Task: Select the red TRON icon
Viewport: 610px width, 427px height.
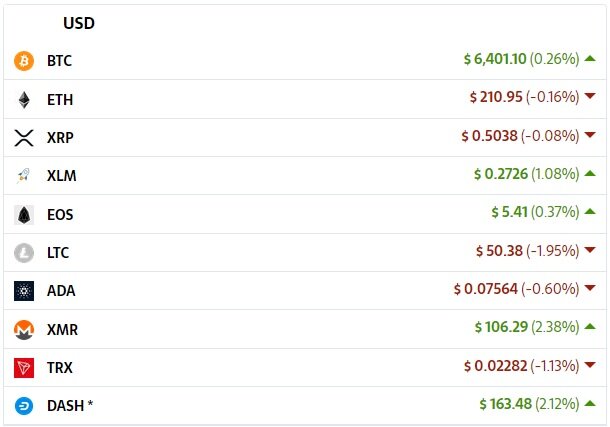Action: point(24,368)
